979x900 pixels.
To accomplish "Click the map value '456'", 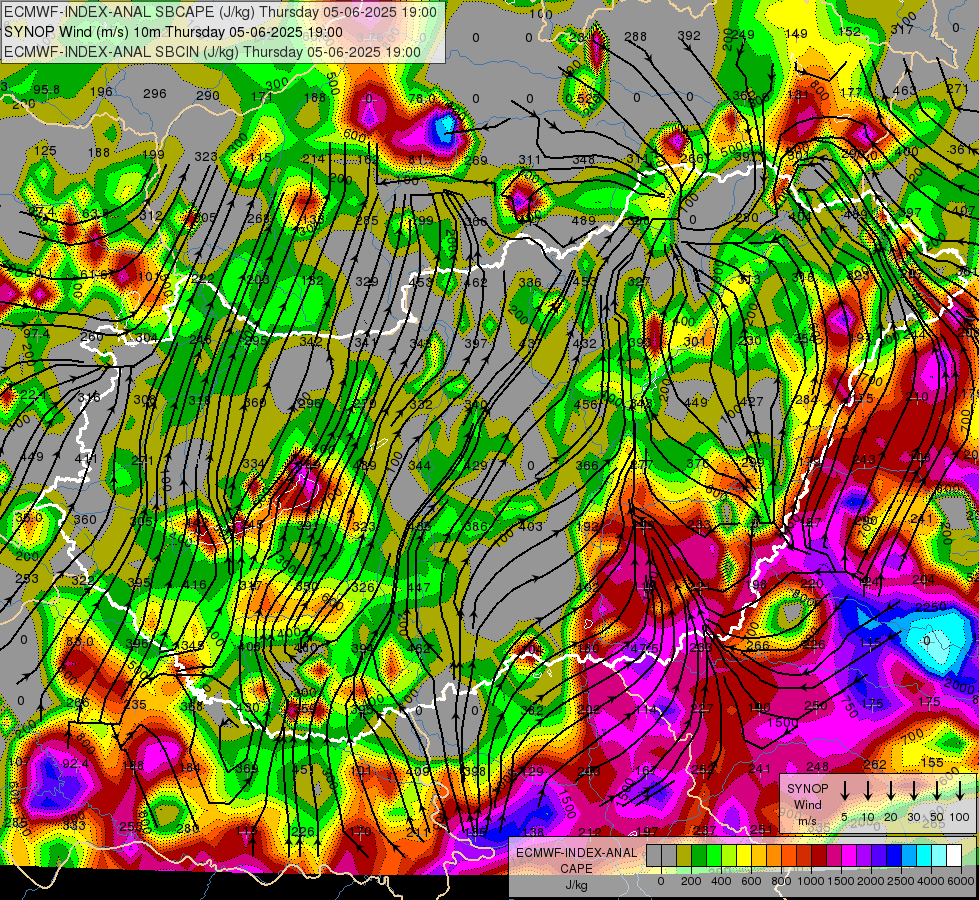I will (x=585, y=404).
